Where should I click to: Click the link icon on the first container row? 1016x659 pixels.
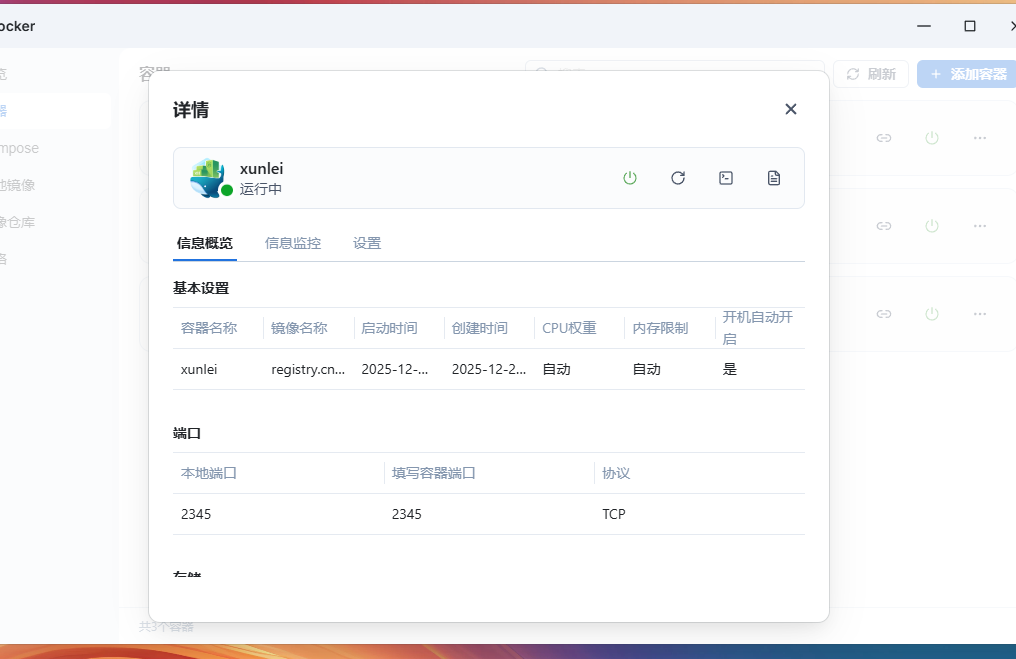(884, 138)
